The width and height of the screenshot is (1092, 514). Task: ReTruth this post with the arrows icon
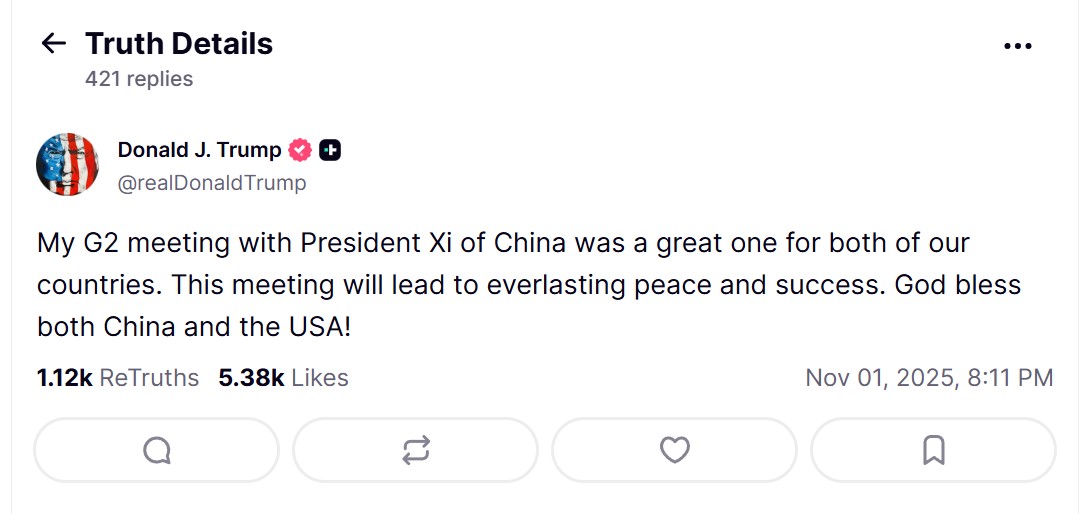[415, 451]
